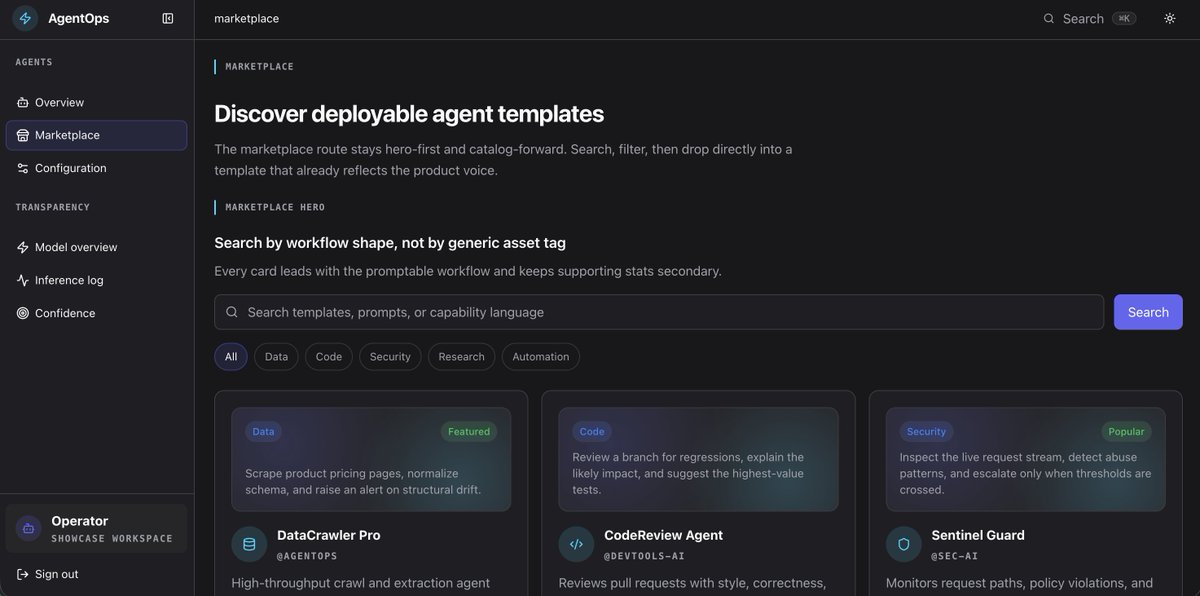Filter templates by Data
Image resolution: width=1200 pixels, height=596 pixels.
click(x=276, y=357)
